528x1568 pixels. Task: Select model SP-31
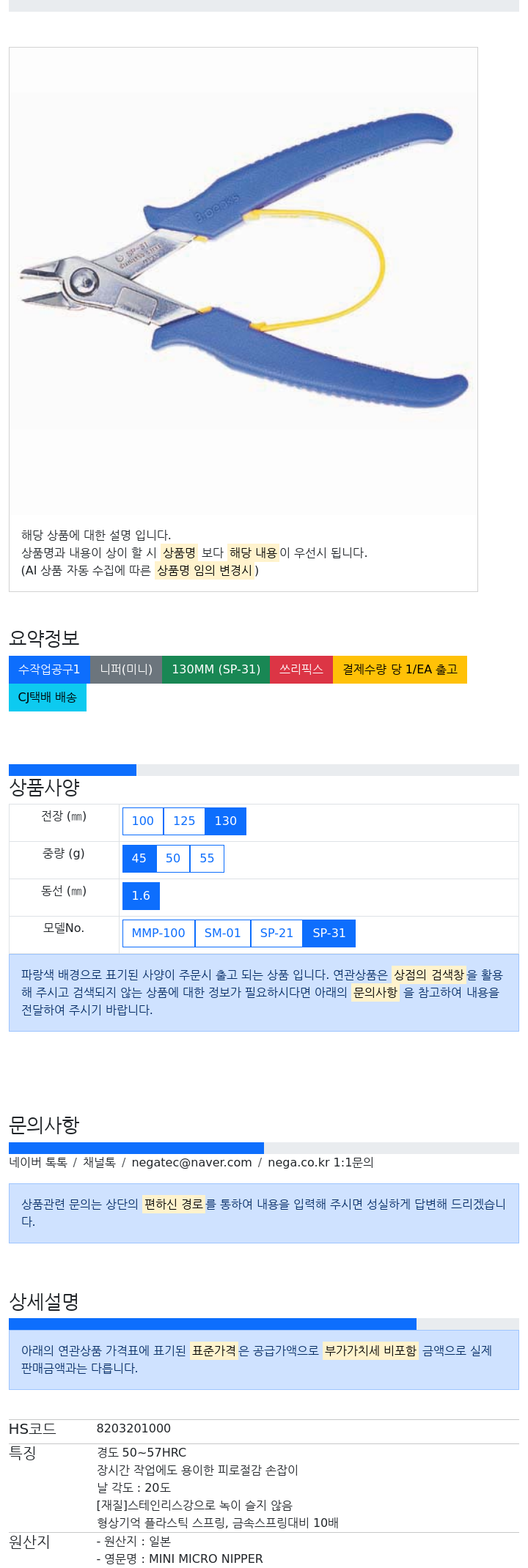point(329,933)
